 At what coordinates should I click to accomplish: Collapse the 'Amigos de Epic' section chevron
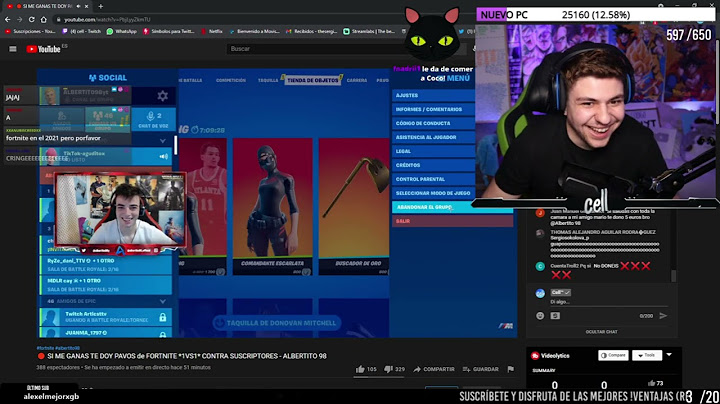click(x=163, y=301)
